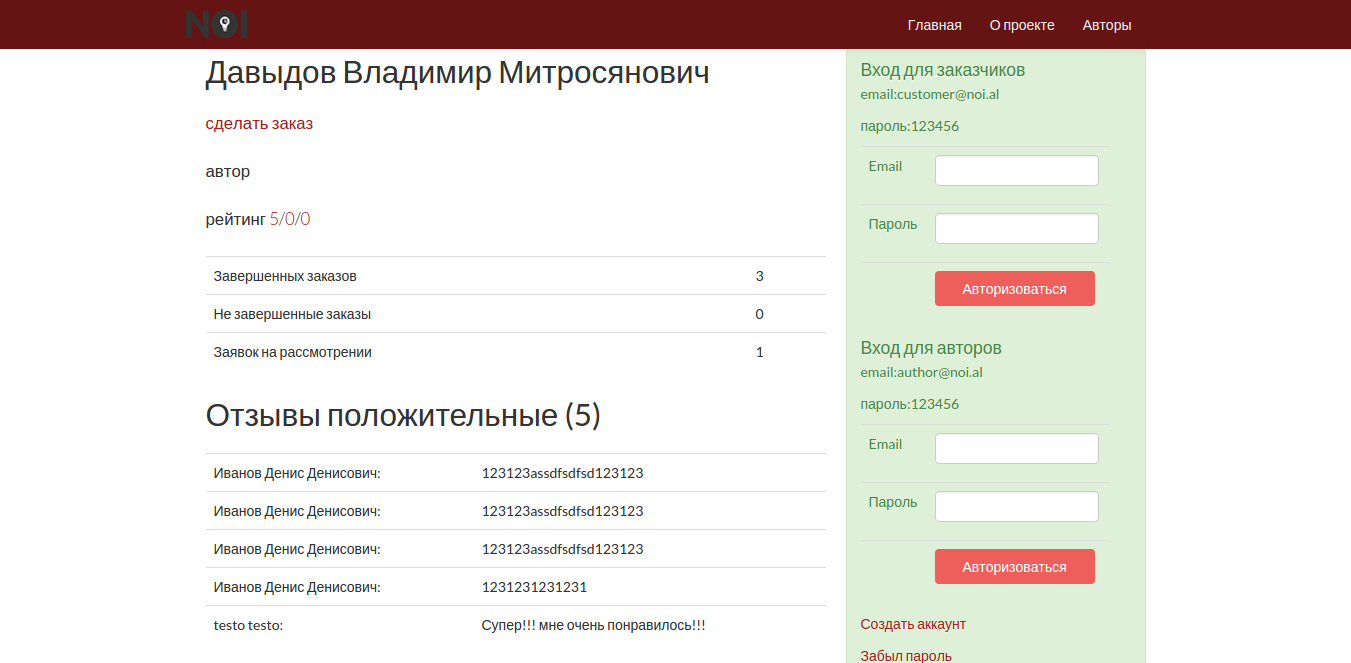This screenshot has height=663, width=1351.
Task: Click the автор role label
Action: 228,171
